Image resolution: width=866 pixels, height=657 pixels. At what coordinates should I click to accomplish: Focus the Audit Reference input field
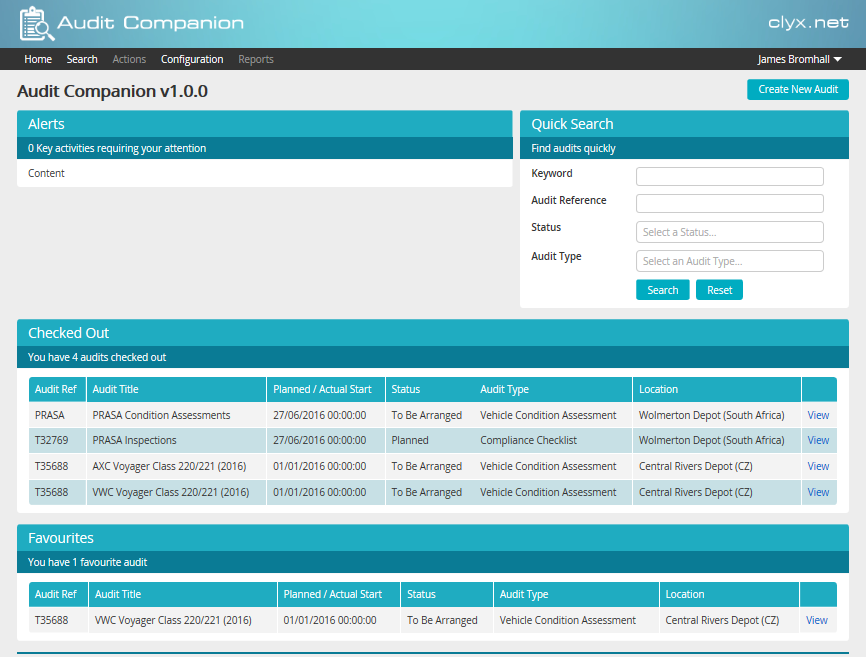tap(730, 204)
